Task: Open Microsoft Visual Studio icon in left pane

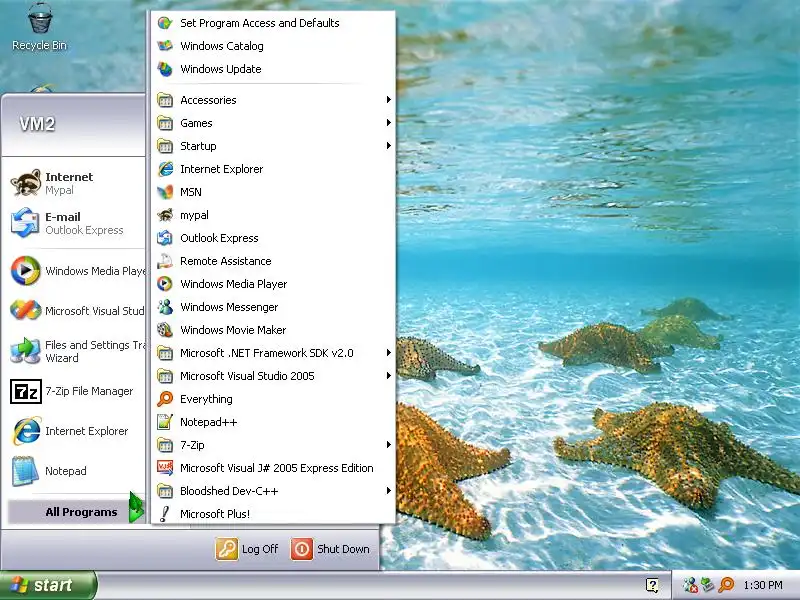Action: click(x=26, y=310)
